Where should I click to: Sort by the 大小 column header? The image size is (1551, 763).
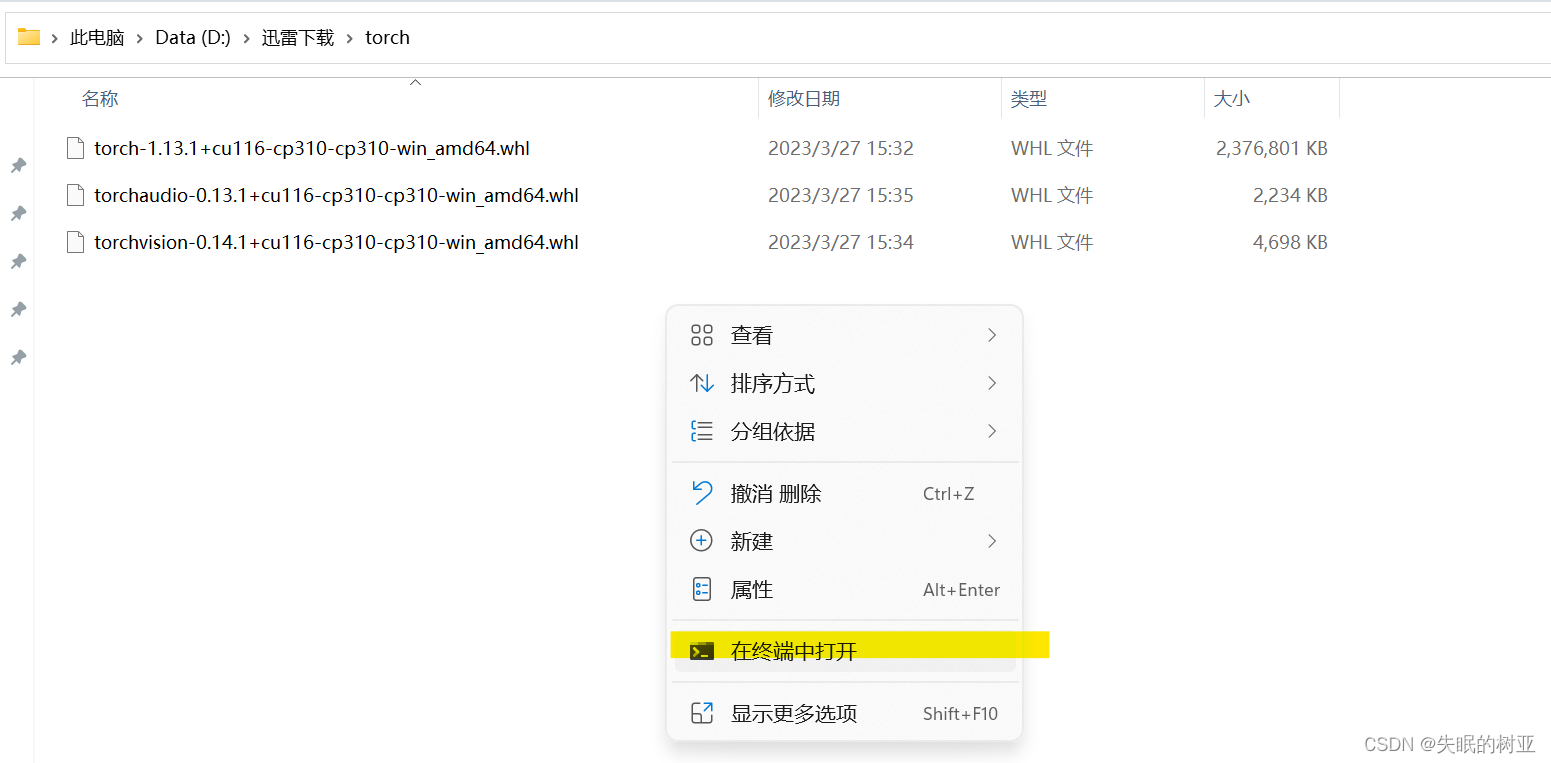[1232, 99]
